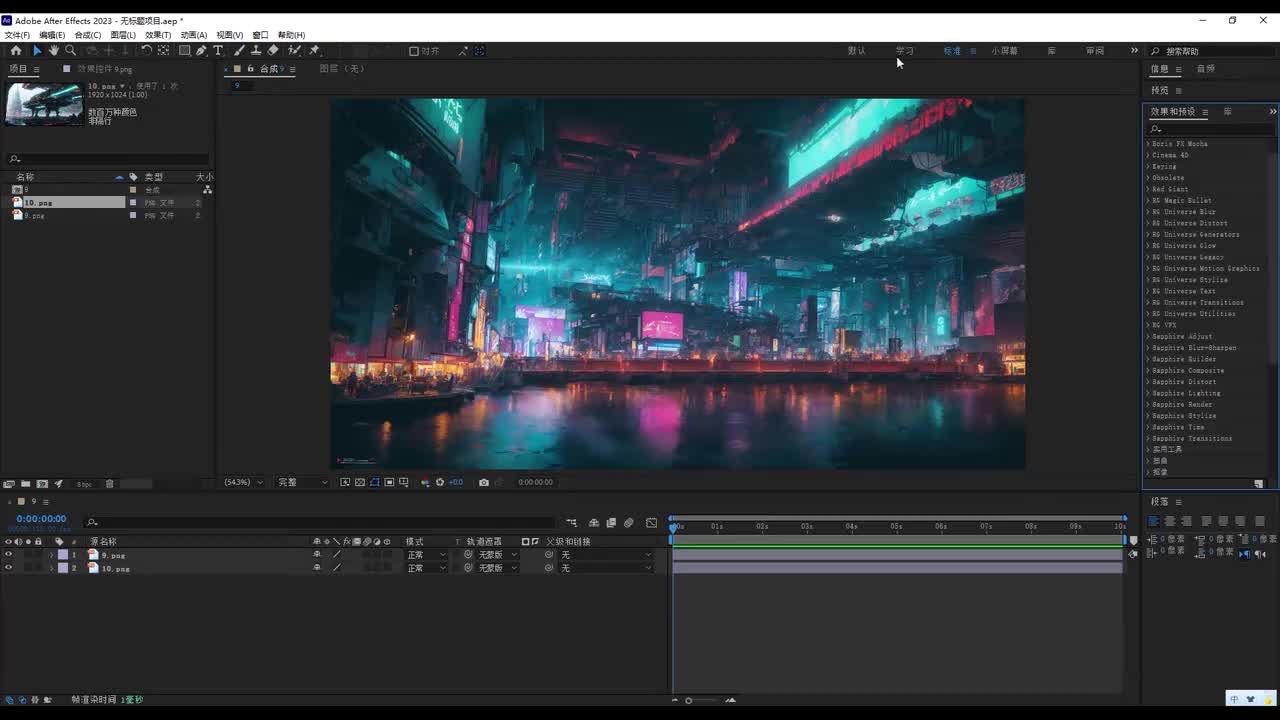Toggle the quality switch for 10.png layer
The image size is (1280, 720).
[337, 568]
